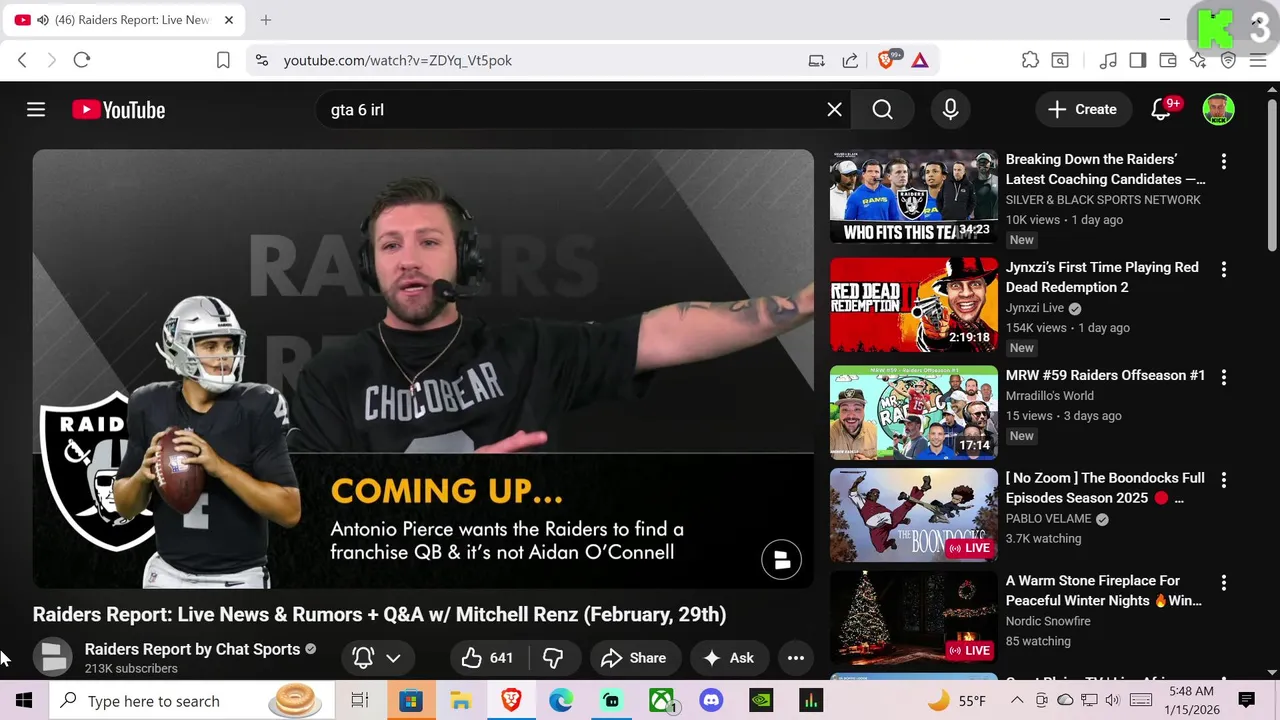The image size is (1280, 720).
Task: Open Discord from the taskbar
Action: [711, 701]
